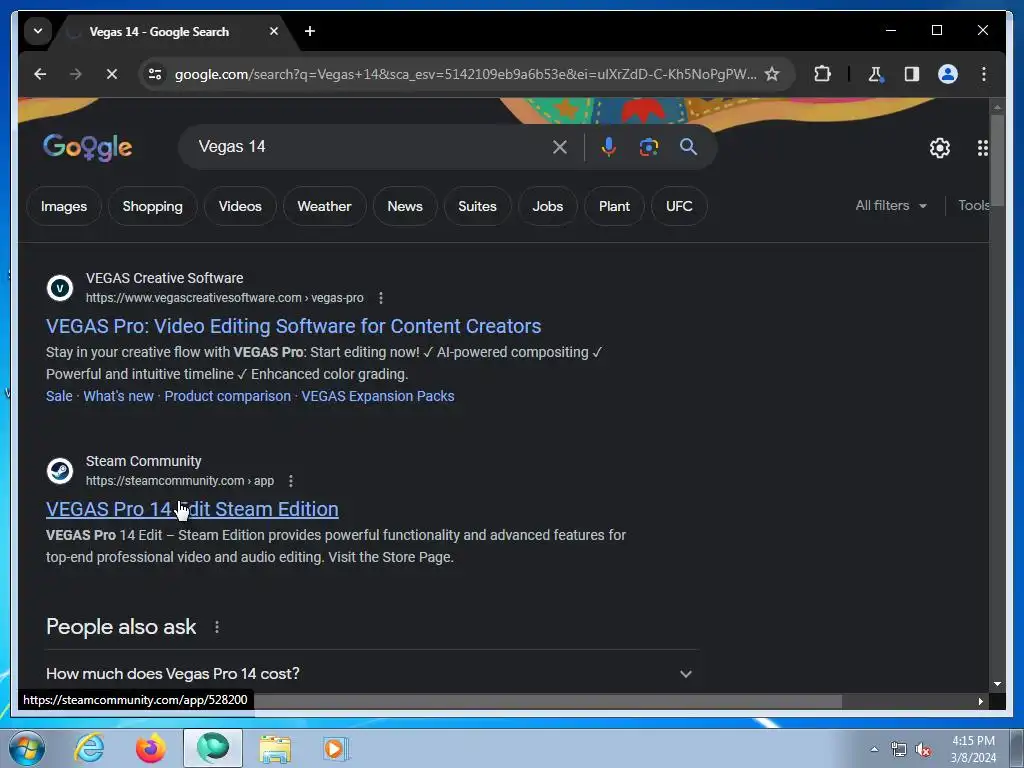Start voice search with microphone
Viewport: 1024px width, 768px height.
(x=609, y=147)
